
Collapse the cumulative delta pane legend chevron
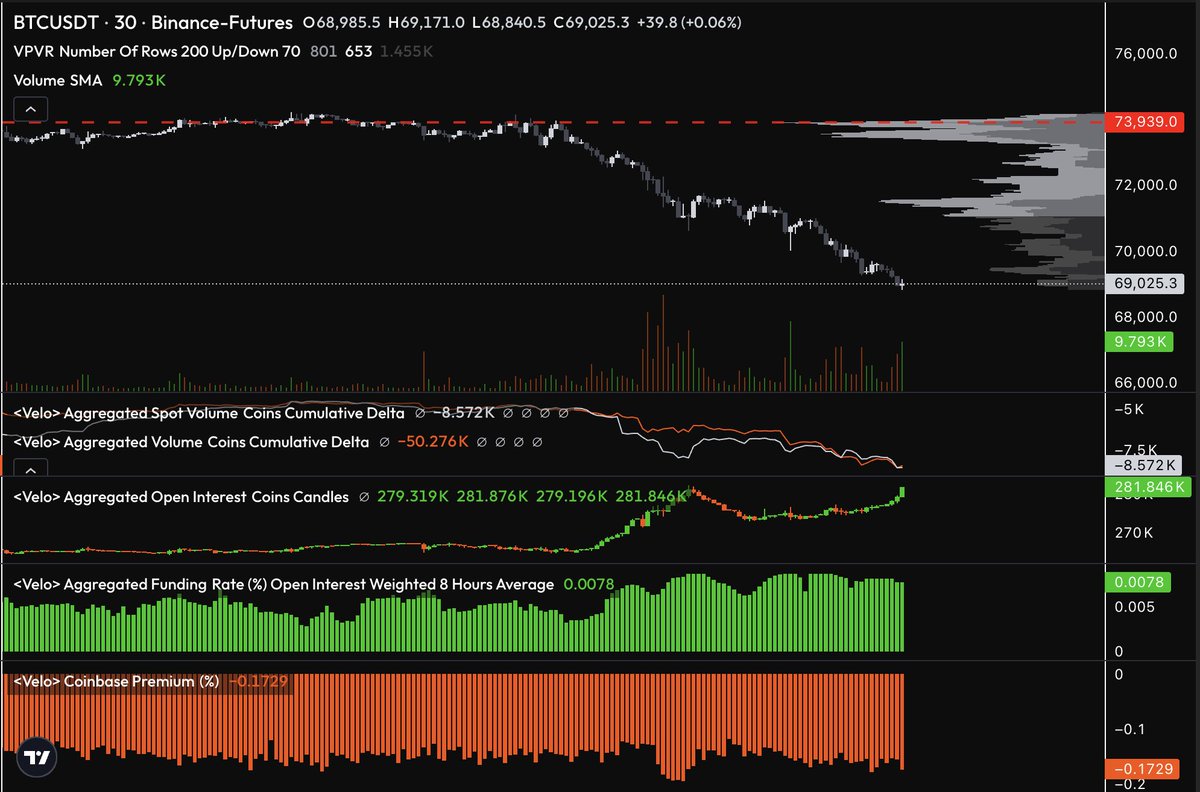31,469
